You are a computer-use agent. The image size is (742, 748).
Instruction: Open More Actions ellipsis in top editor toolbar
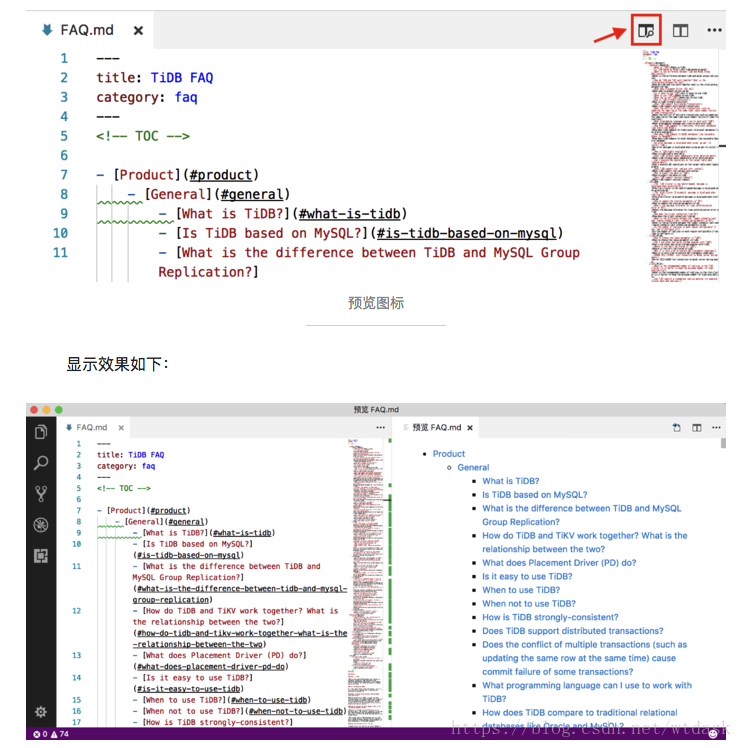(714, 30)
